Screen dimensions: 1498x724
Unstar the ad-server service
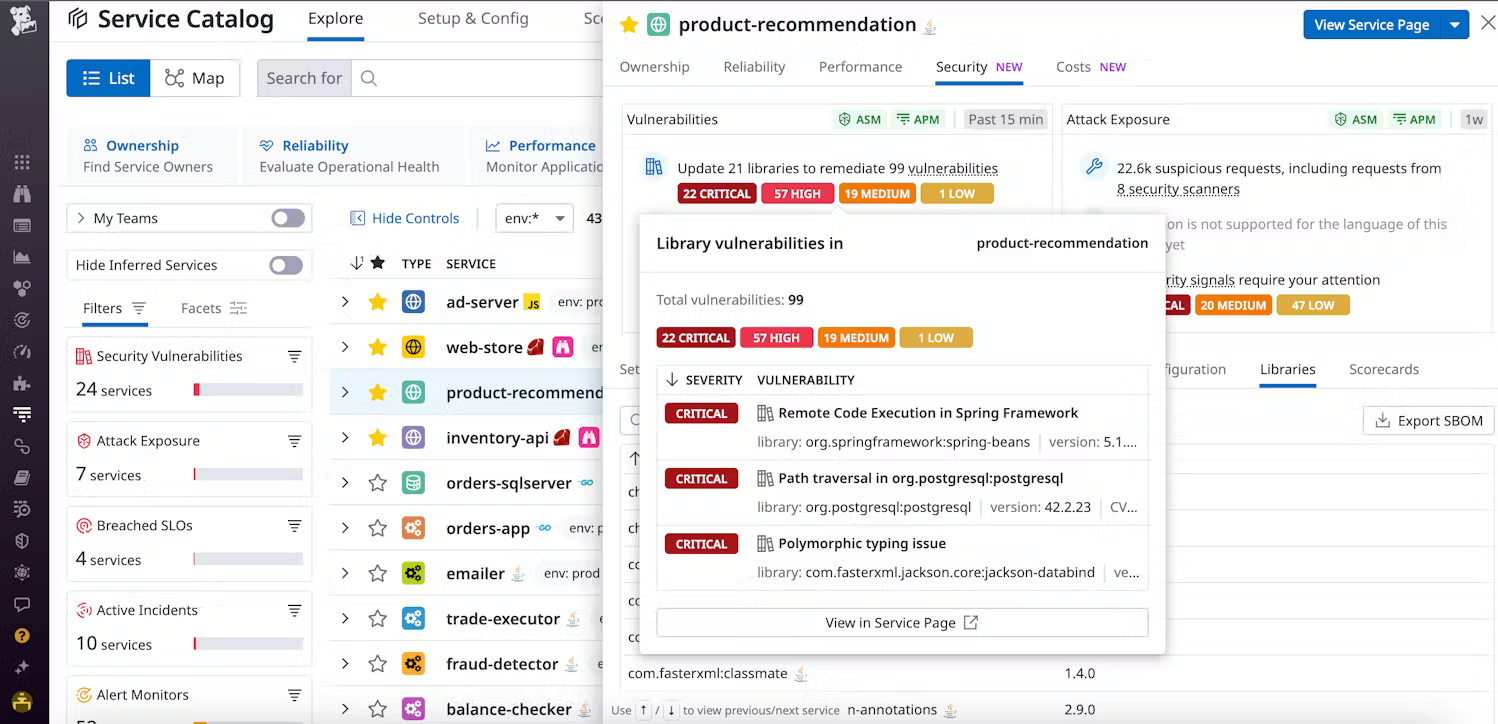[377, 302]
